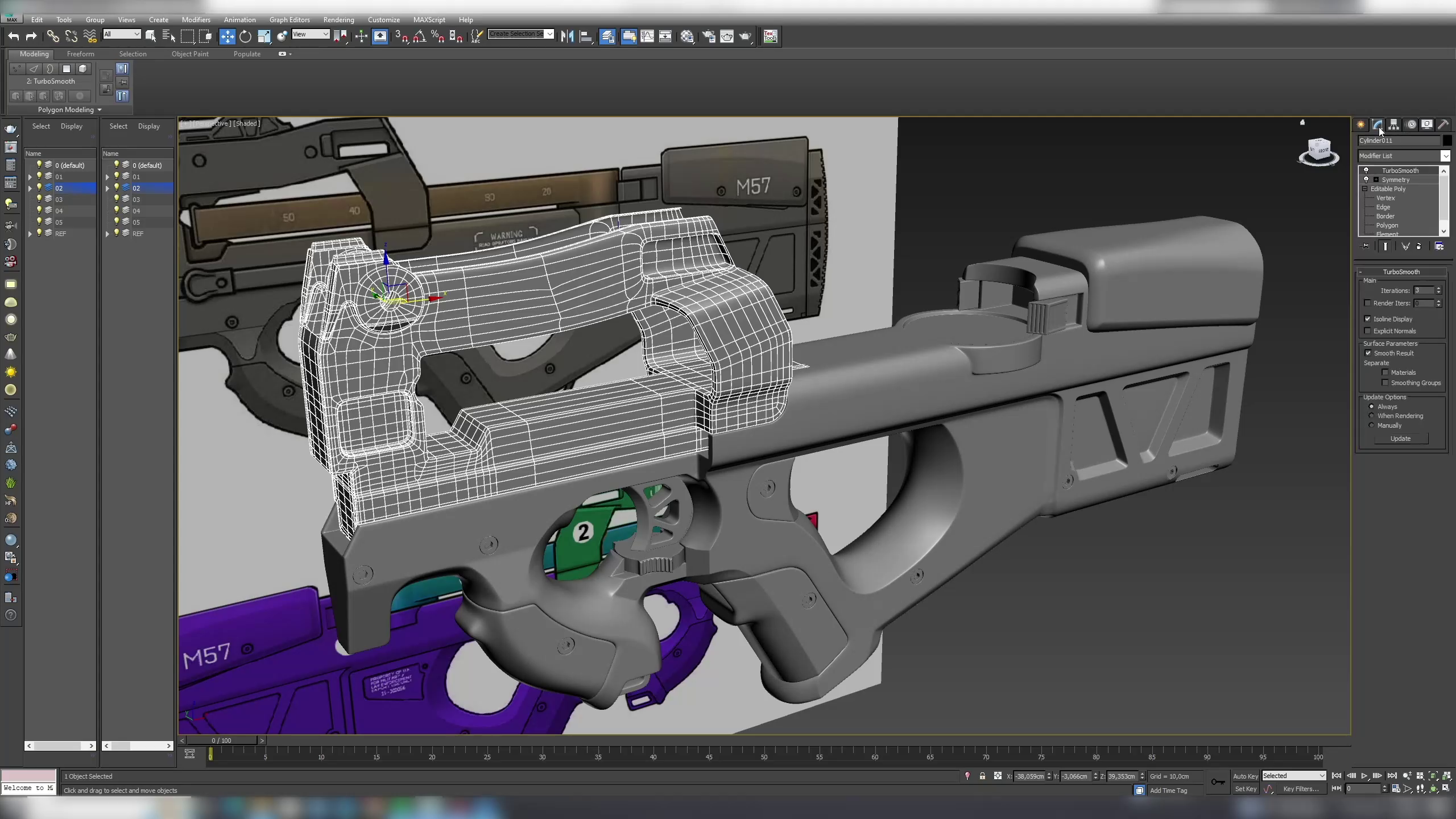
Task: Toggle visibility of layer 03 in scene explorer
Action: point(39,199)
